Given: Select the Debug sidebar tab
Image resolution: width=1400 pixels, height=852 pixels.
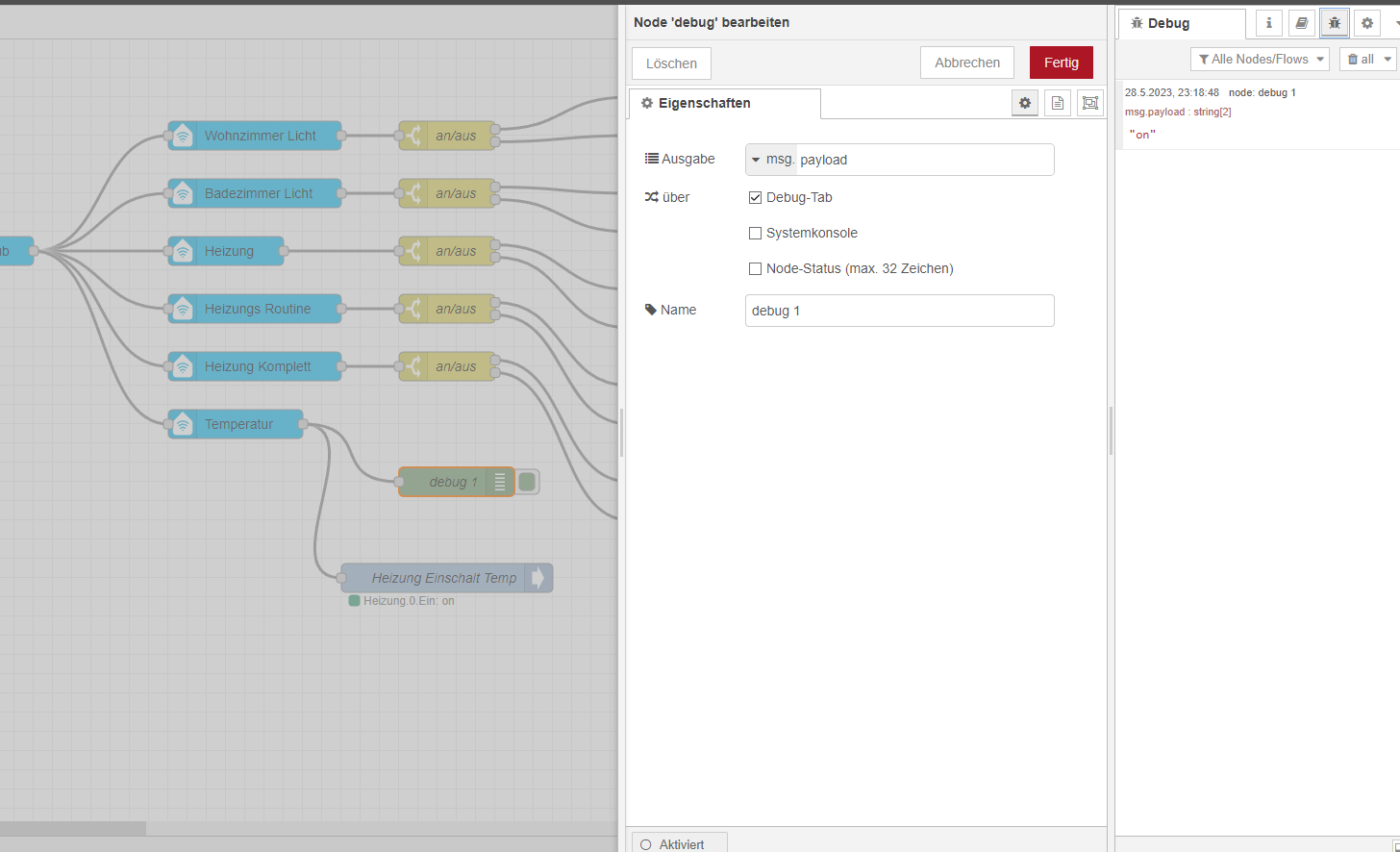Looking at the screenshot, I should click(x=1182, y=23).
